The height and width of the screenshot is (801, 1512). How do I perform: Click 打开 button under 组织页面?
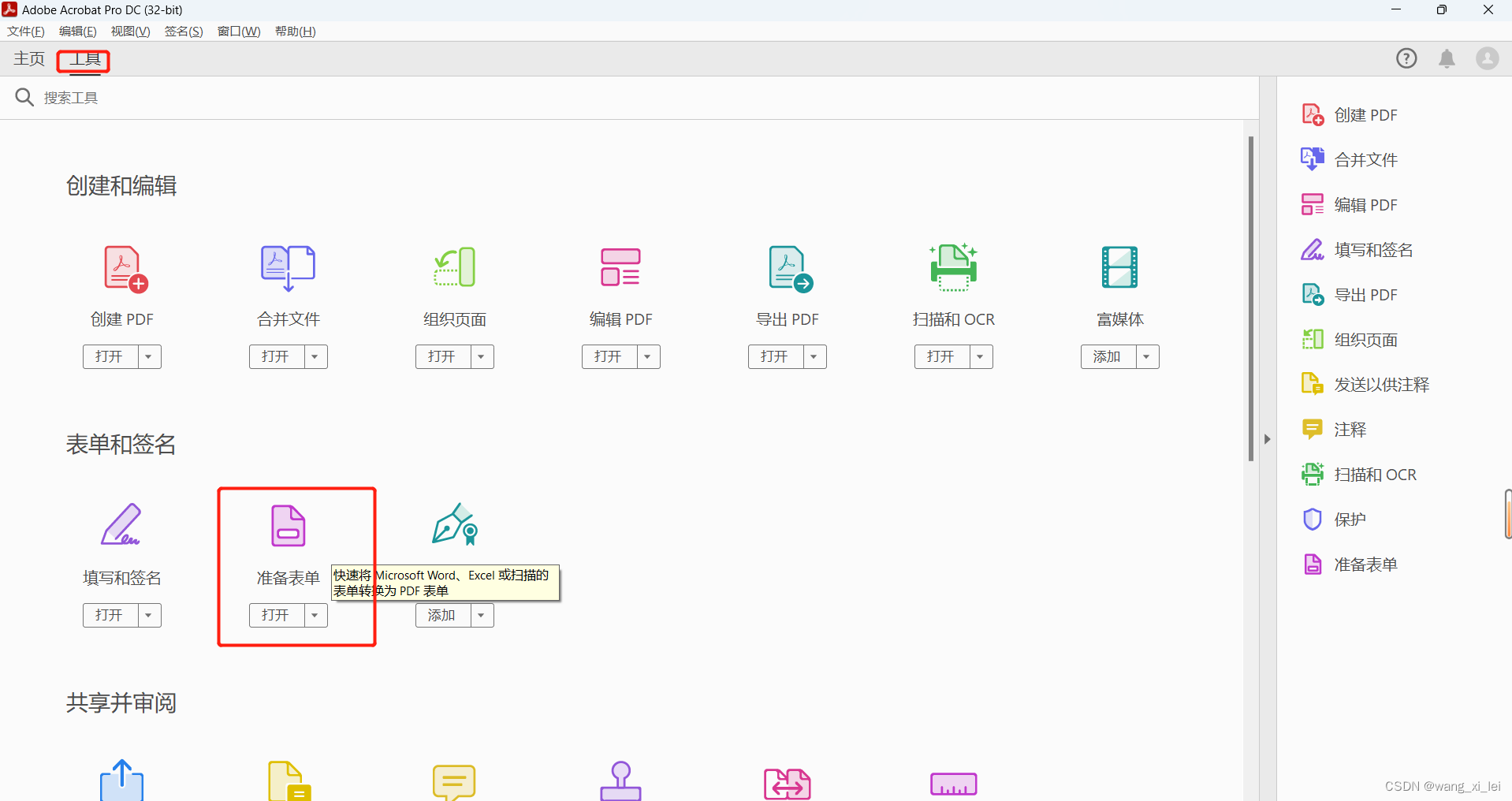pos(443,356)
